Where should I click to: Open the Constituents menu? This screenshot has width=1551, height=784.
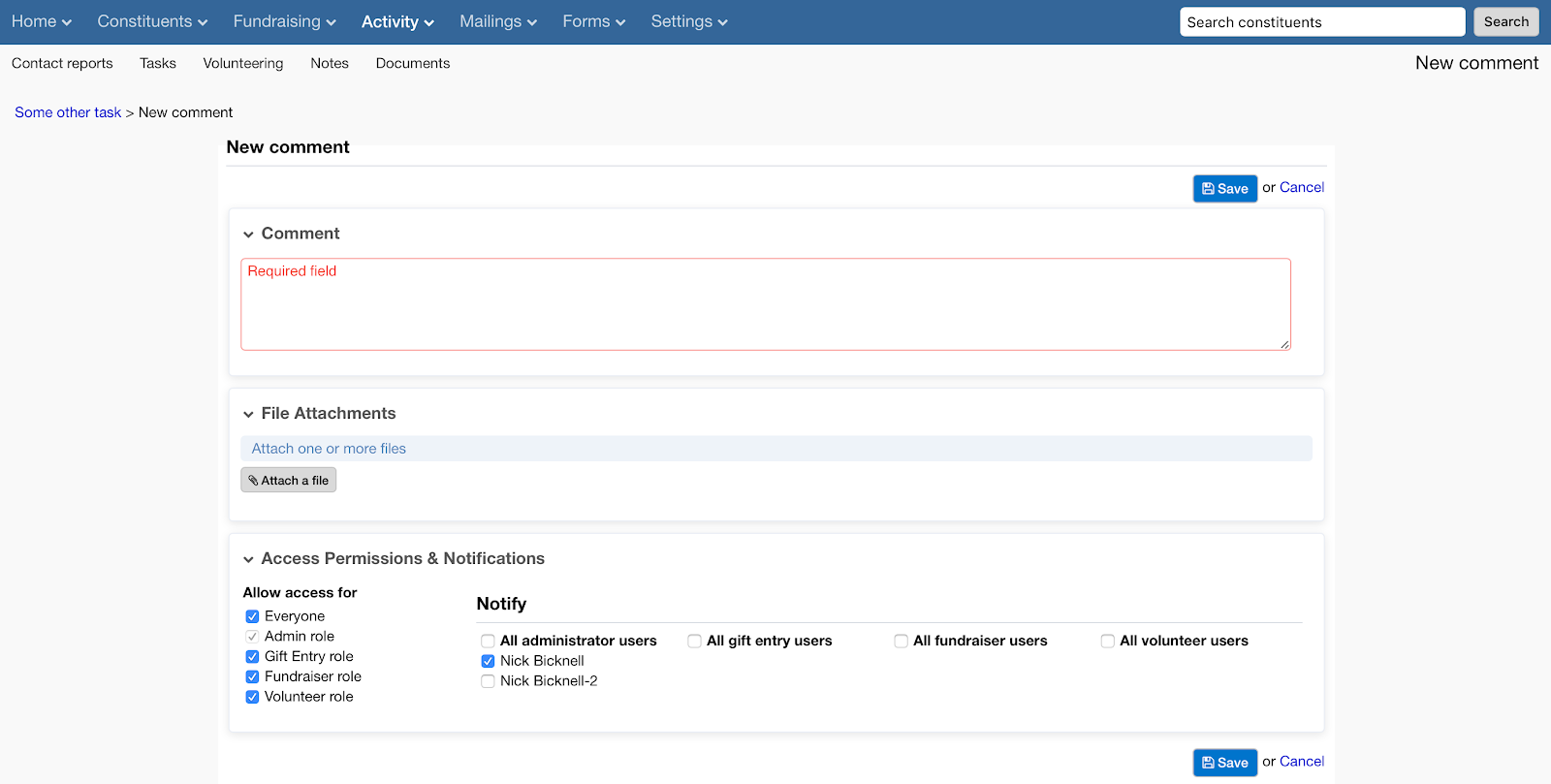coord(152,21)
